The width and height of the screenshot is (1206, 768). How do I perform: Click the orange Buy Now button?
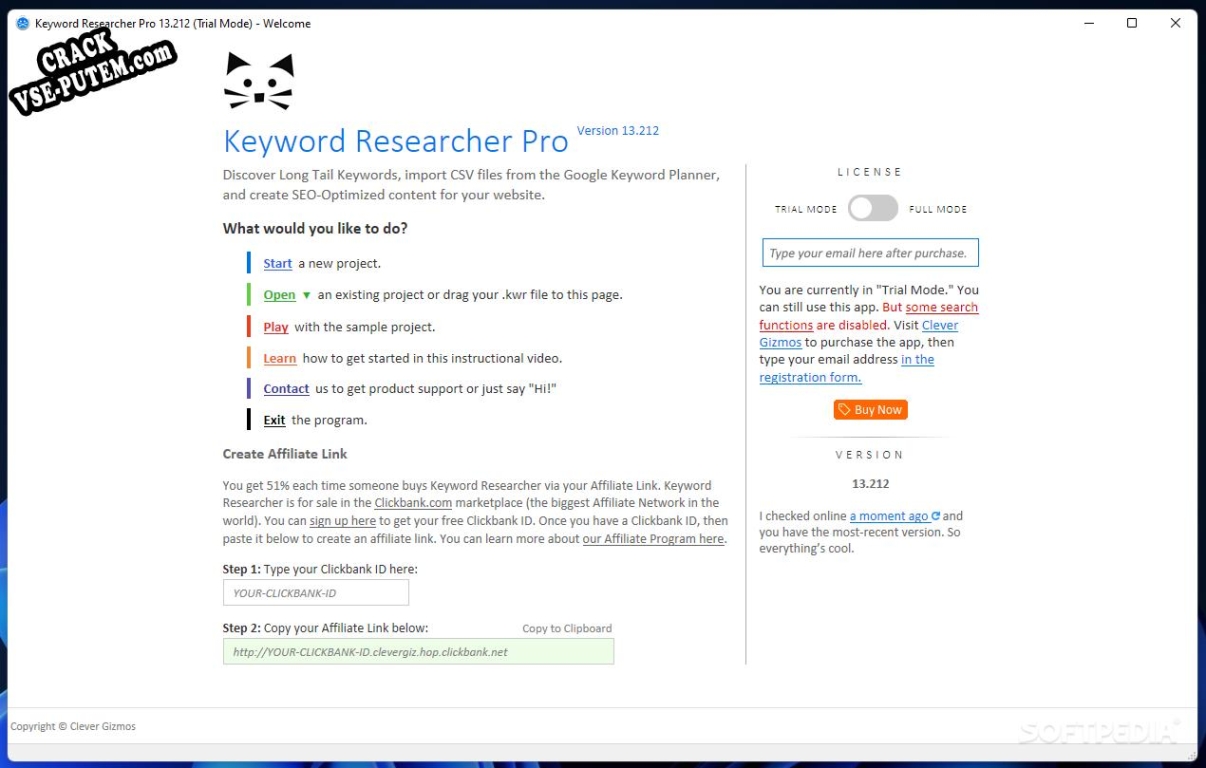pyautogui.click(x=871, y=409)
